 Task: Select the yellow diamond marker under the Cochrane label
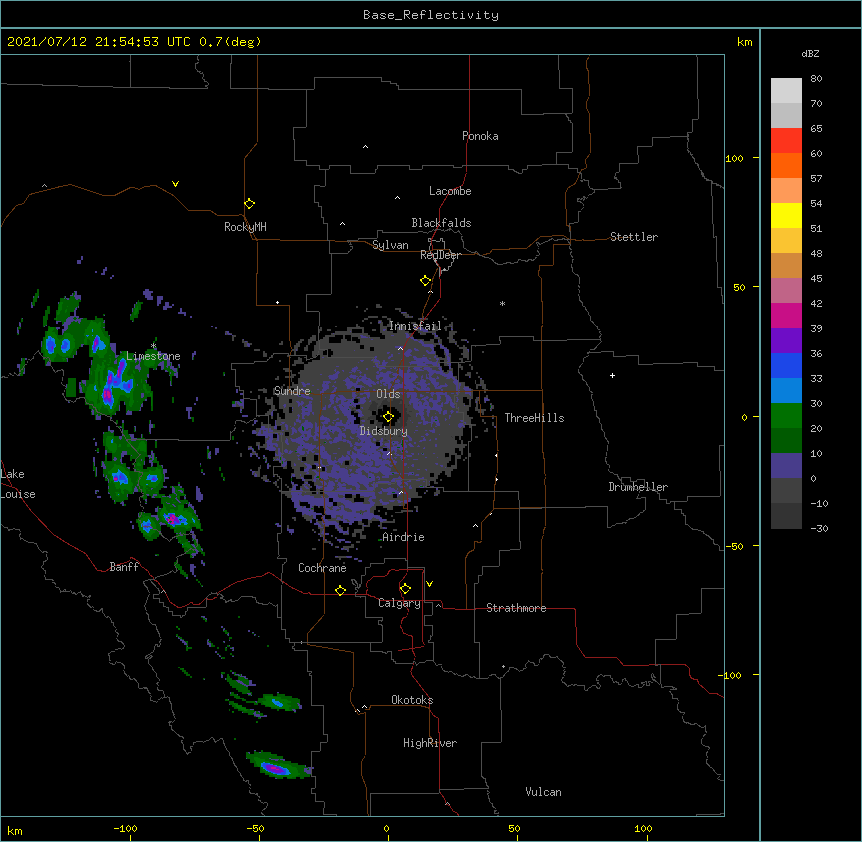point(340,590)
